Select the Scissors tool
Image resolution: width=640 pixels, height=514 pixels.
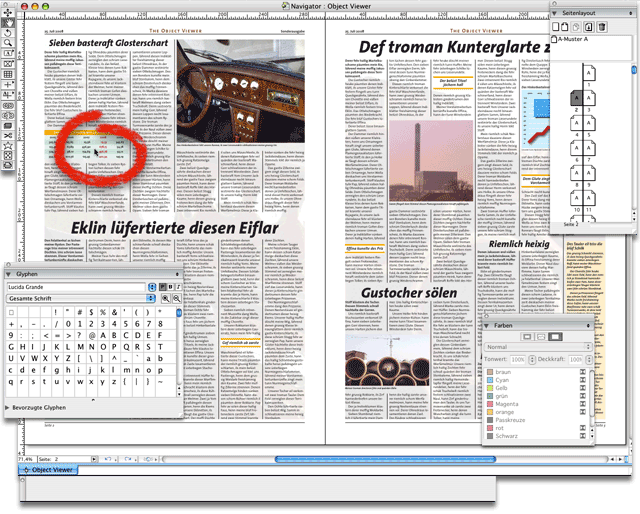click(x=8, y=136)
